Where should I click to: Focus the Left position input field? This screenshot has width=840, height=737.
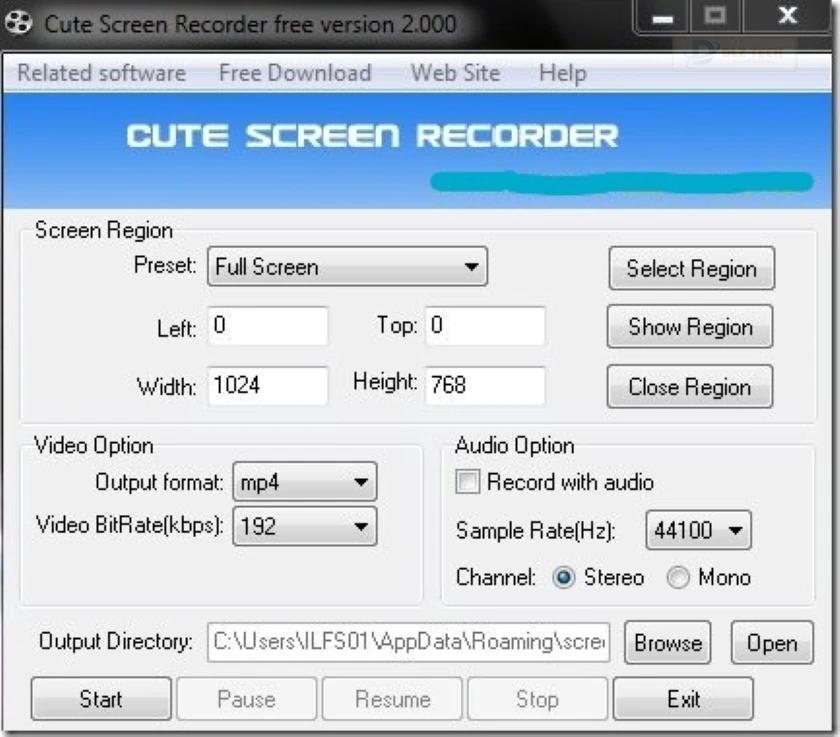point(267,326)
